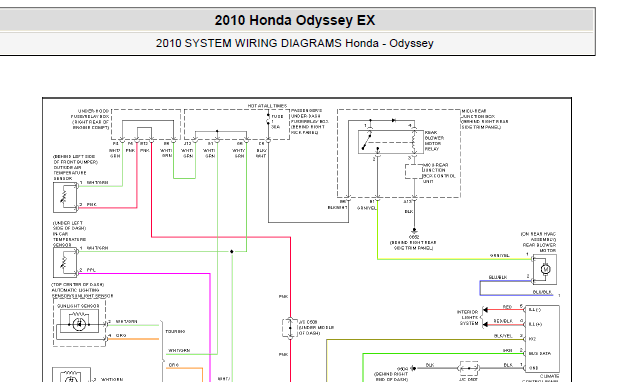Click the relay diode symbol above the relay
The width and height of the screenshot is (622, 382).
coord(393,120)
